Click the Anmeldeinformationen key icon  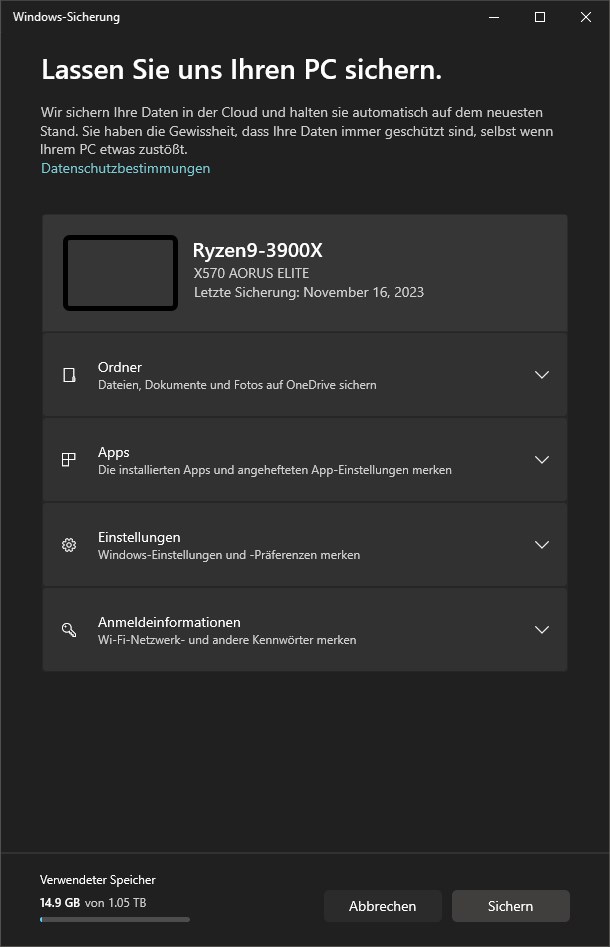click(69, 630)
